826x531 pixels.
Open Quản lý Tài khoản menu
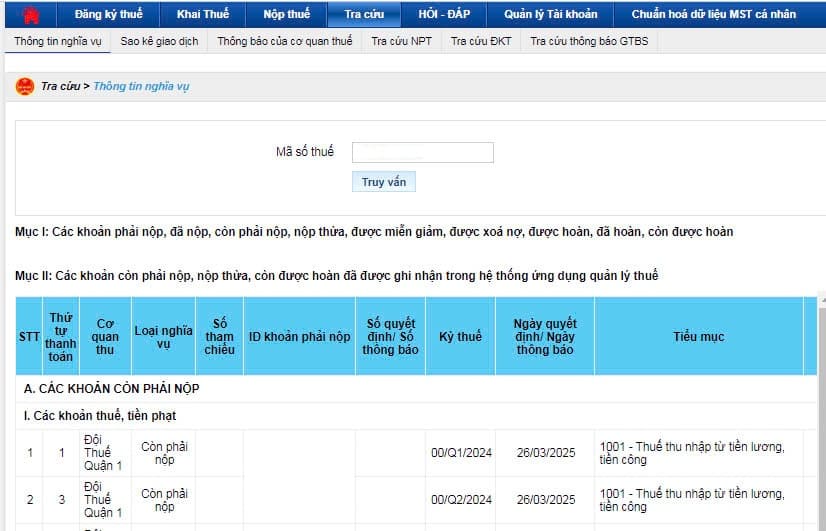(x=550, y=14)
